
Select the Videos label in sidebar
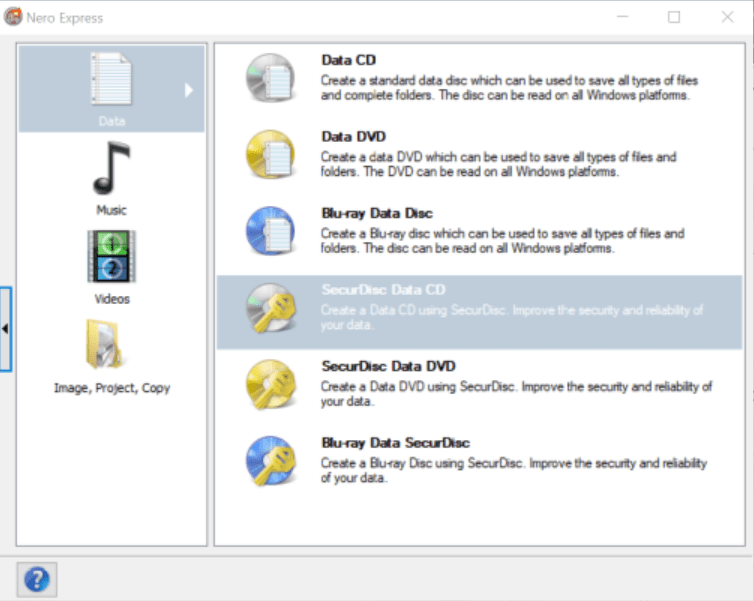coord(112,299)
